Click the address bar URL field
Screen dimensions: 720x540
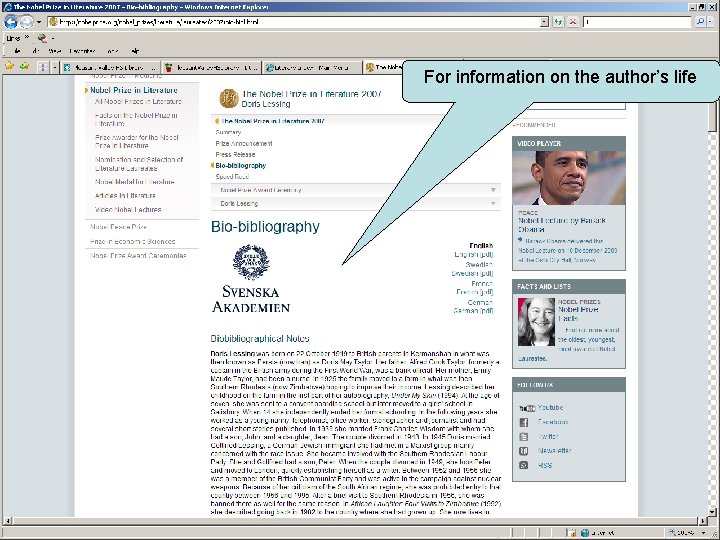294,22
